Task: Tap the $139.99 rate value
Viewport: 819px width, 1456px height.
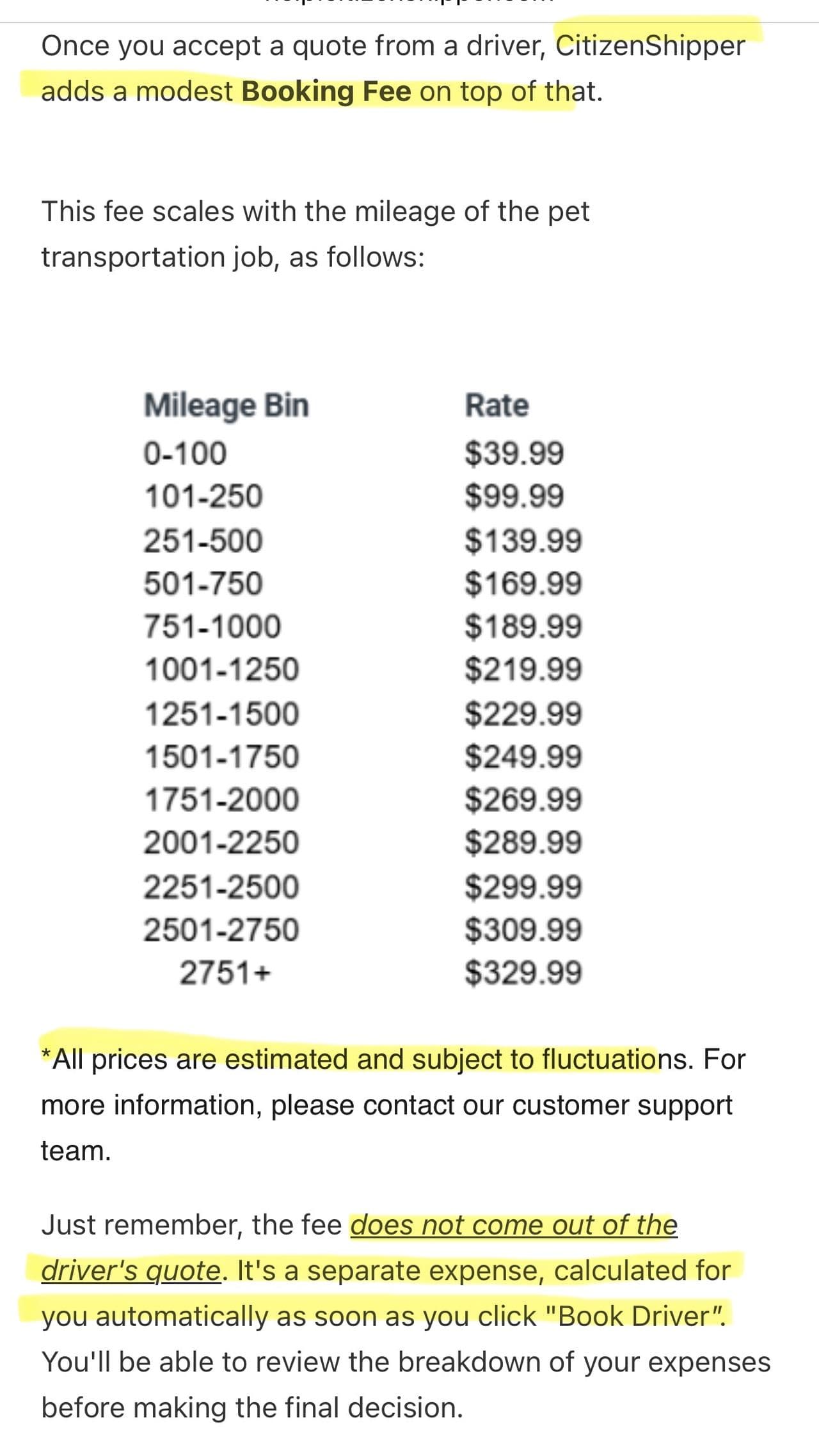Action: coord(523,540)
